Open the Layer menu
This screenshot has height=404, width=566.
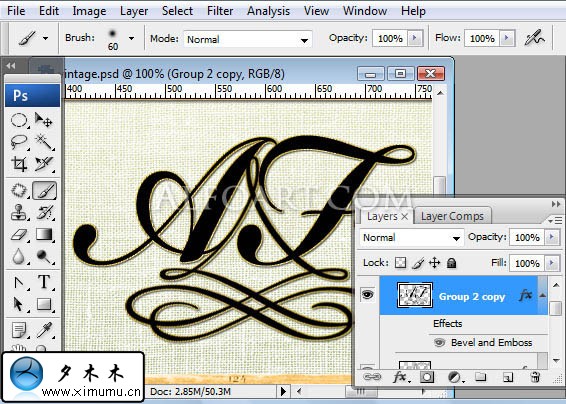pos(134,11)
